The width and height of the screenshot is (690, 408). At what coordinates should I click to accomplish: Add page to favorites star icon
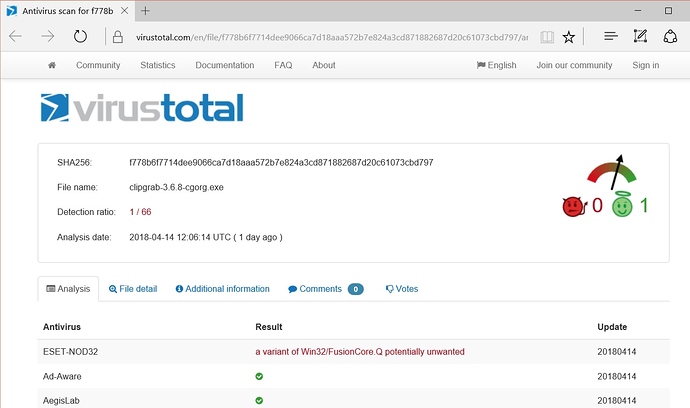click(569, 37)
